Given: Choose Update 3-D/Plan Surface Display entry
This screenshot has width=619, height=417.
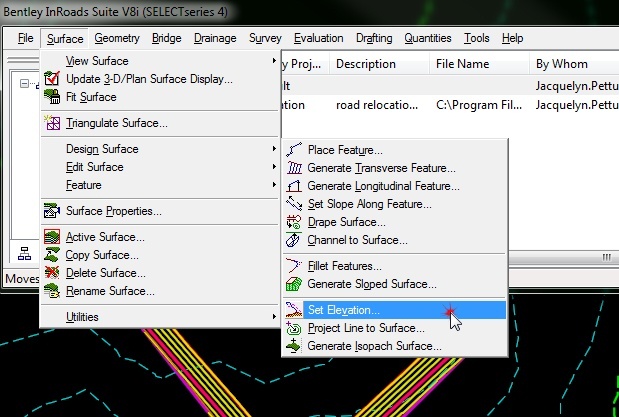Looking at the screenshot, I should click(x=159, y=79).
